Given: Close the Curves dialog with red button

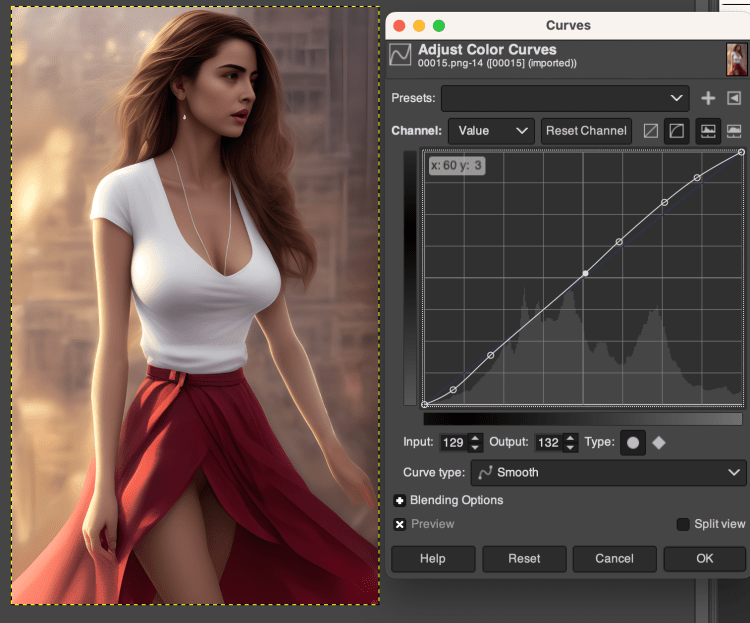Looking at the screenshot, I should pos(399,25).
